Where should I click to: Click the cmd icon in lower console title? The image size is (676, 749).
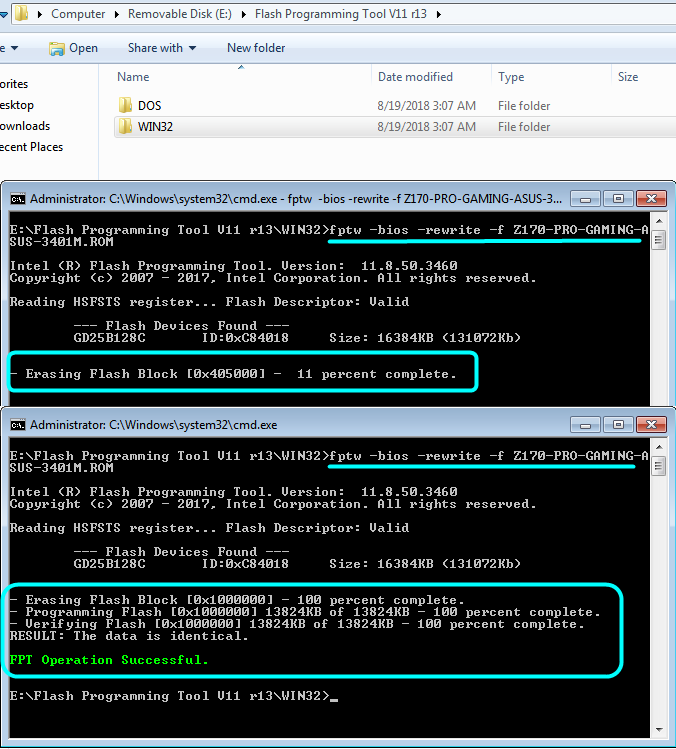point(18,425)
